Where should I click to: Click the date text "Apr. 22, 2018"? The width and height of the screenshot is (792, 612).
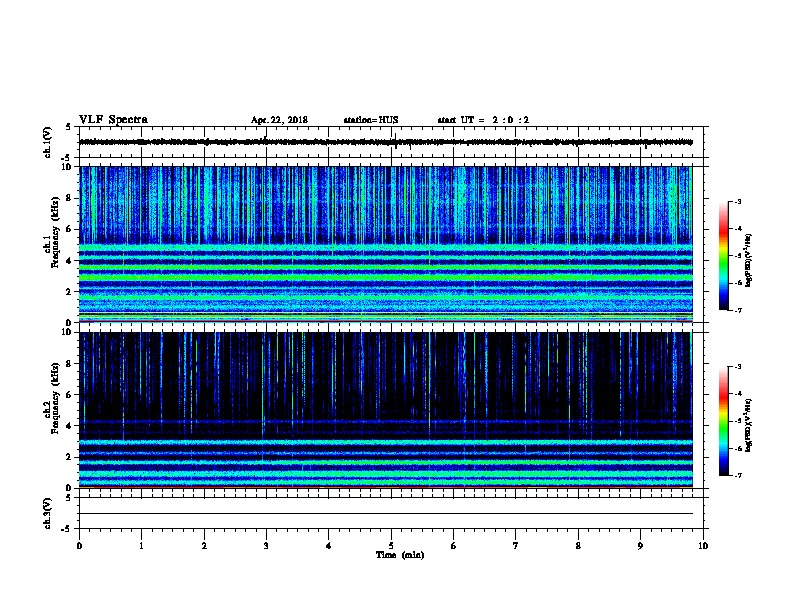click(279, 120)
